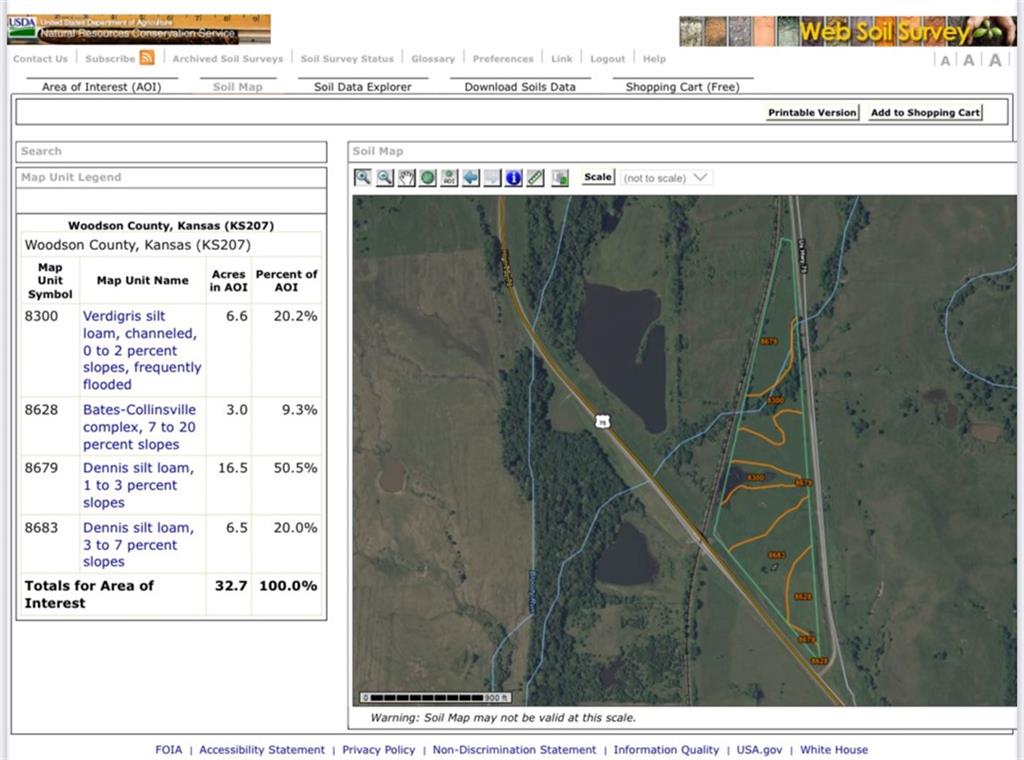The height and width of the screenshot is (760, 1024).
Task: Click Add to Shopping Cart button
Action: point(925,113)
